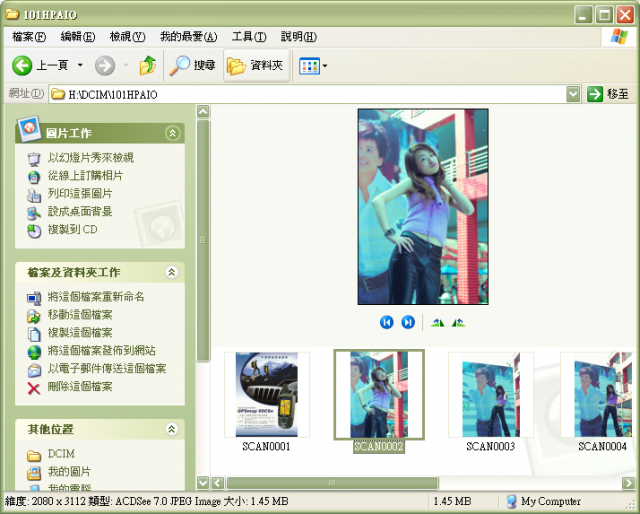
Task: Click the email envelope icon
Action: click(34, 370)
